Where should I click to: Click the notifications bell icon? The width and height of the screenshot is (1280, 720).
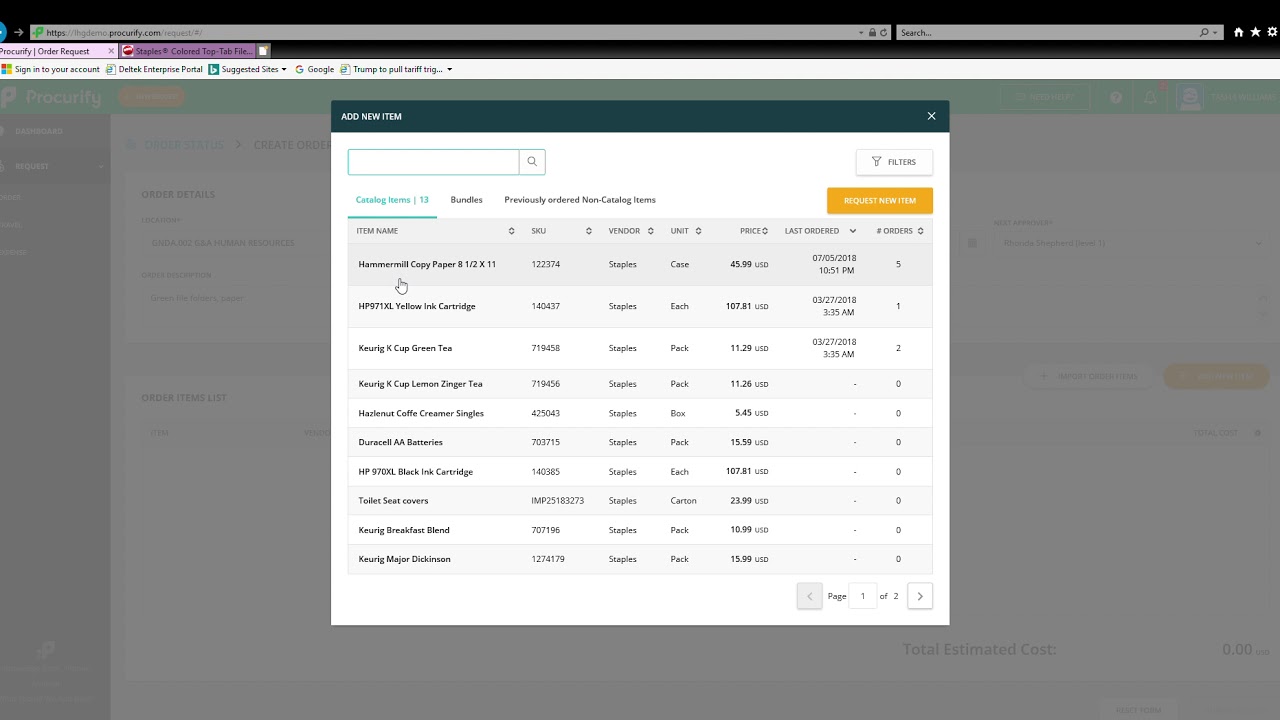pyautogui.click(x=1150, y=97)
